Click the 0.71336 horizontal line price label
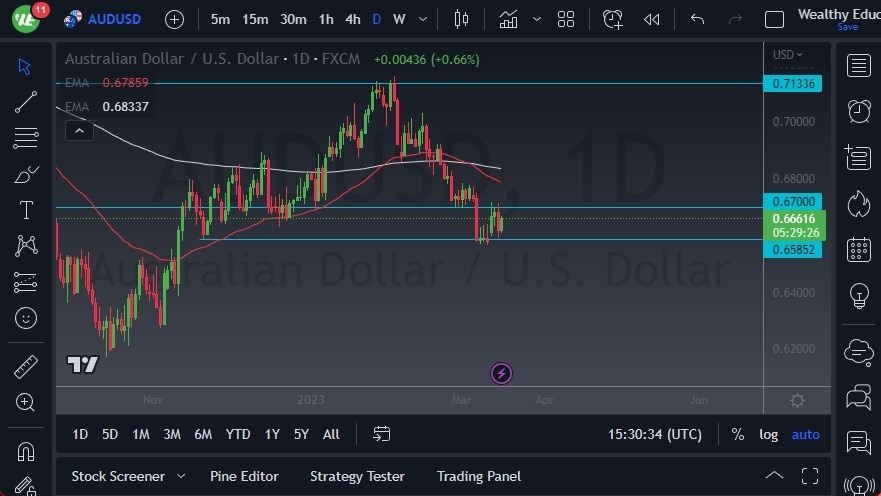 (x=793, y=84)
